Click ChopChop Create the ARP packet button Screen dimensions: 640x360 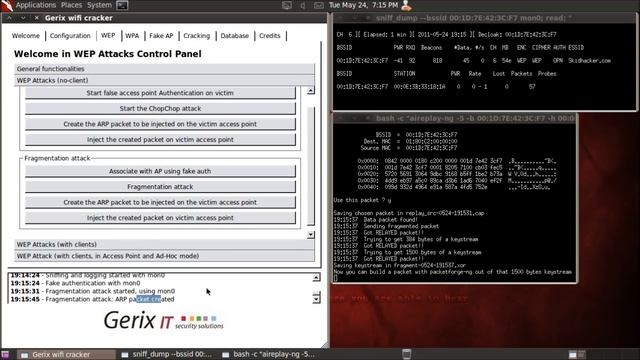point(160,124)
